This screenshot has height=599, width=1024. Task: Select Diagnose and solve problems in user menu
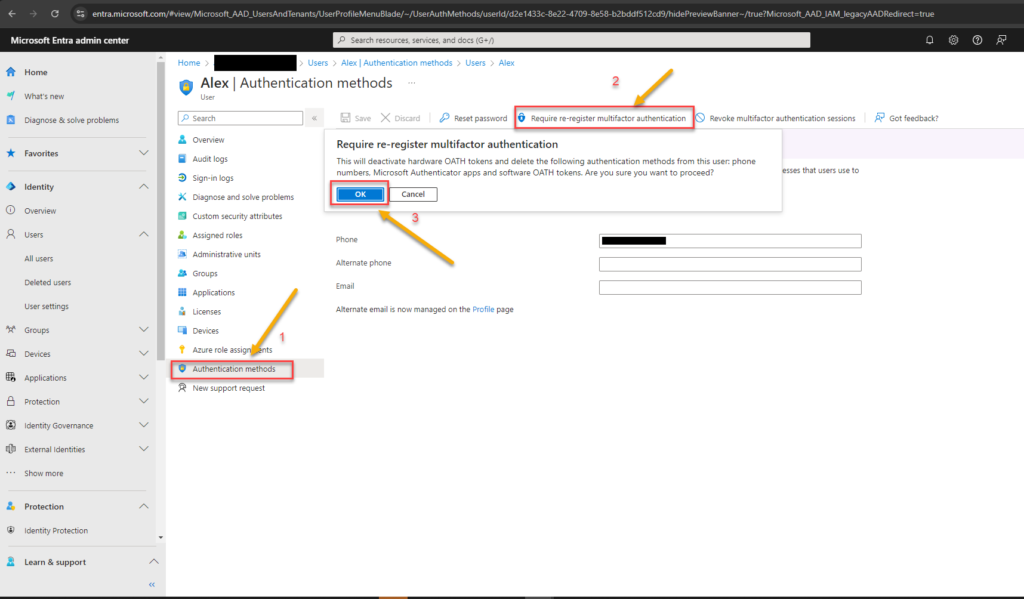click(x=243, y=197)
